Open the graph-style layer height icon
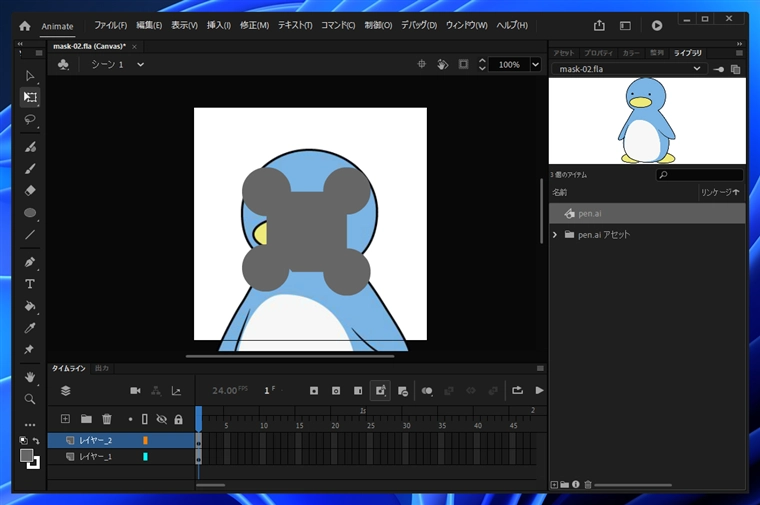The image size is (760, 505). [176, 391]
